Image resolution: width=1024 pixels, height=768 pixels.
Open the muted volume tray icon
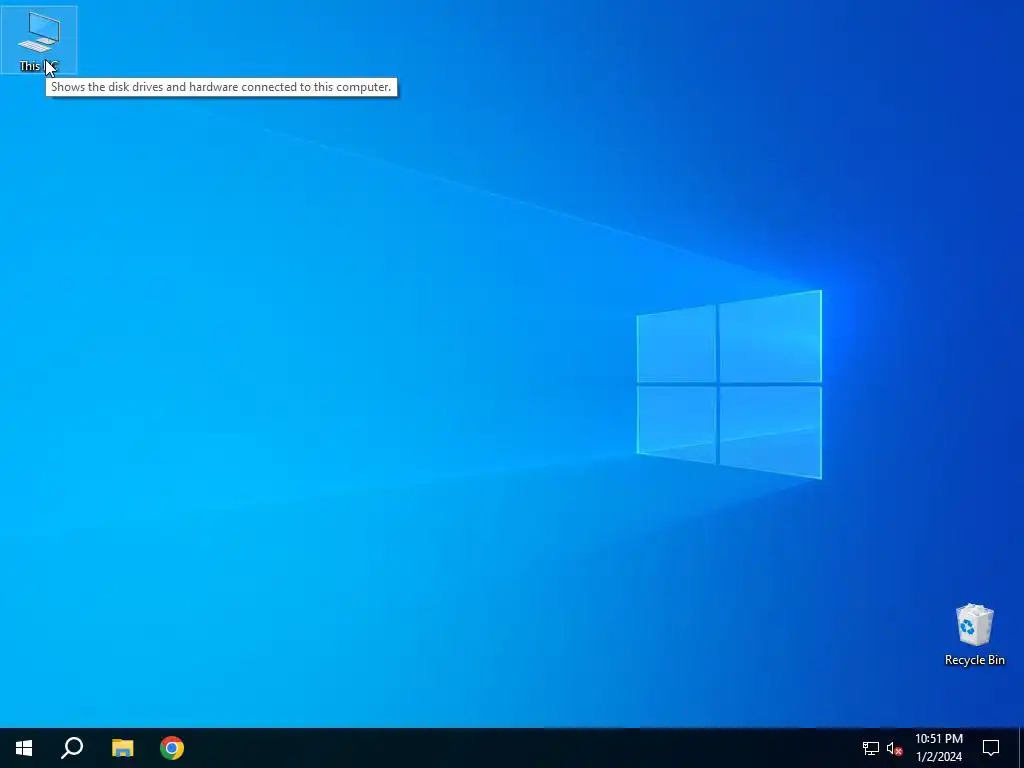pos(894,748)
